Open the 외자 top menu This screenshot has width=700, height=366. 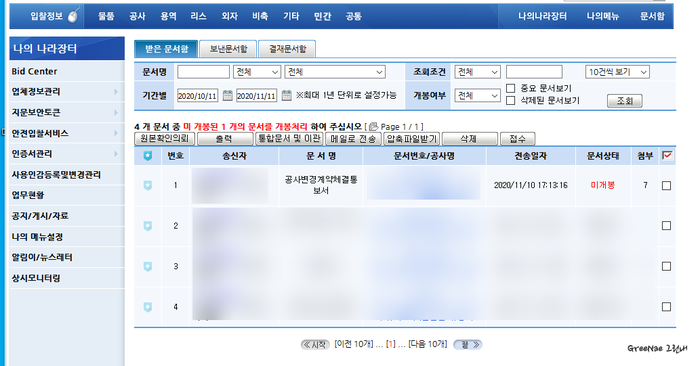click(229, 17)
